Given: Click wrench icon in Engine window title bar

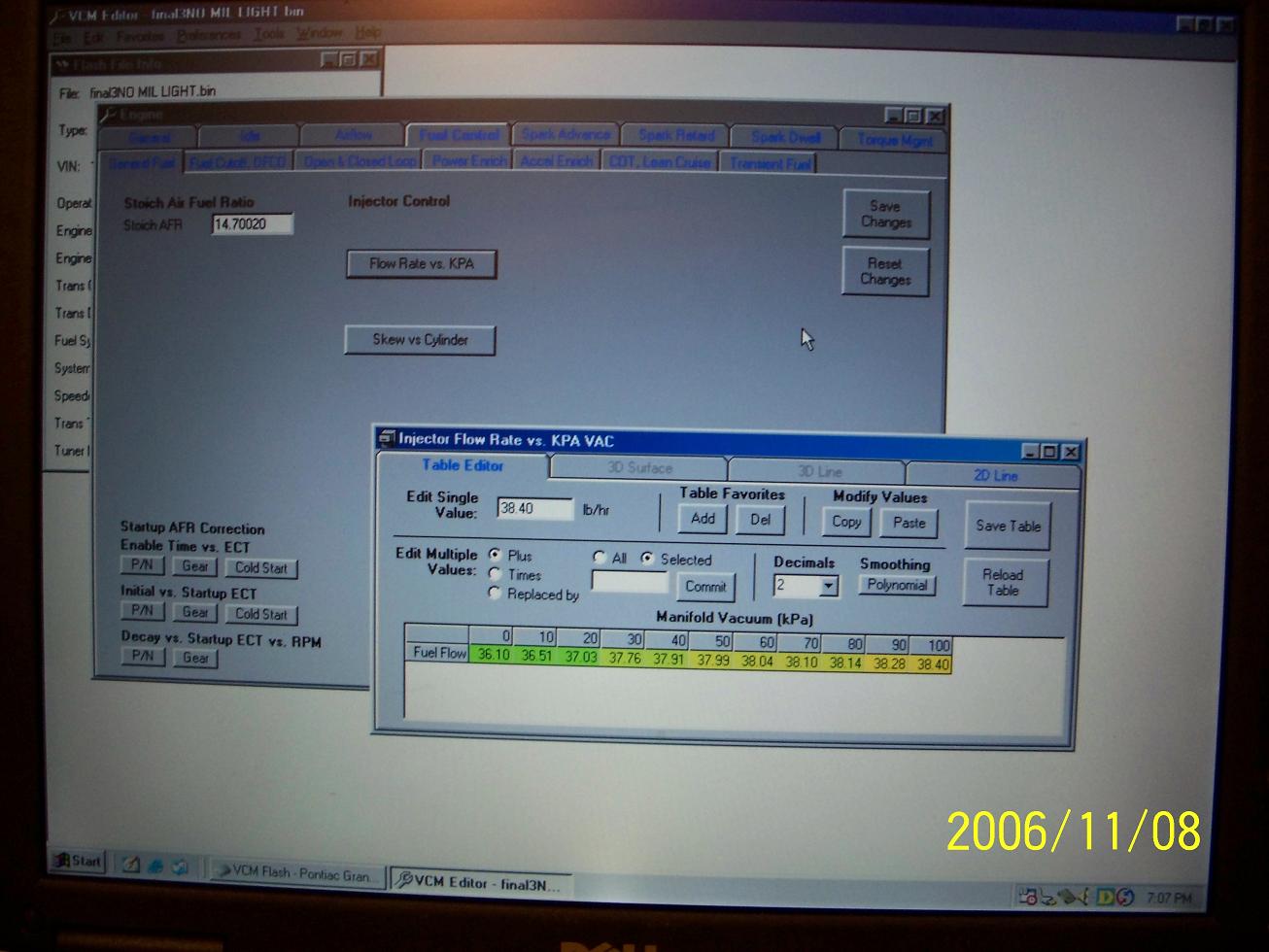Looking at the screenshot, I should point(109,115).
